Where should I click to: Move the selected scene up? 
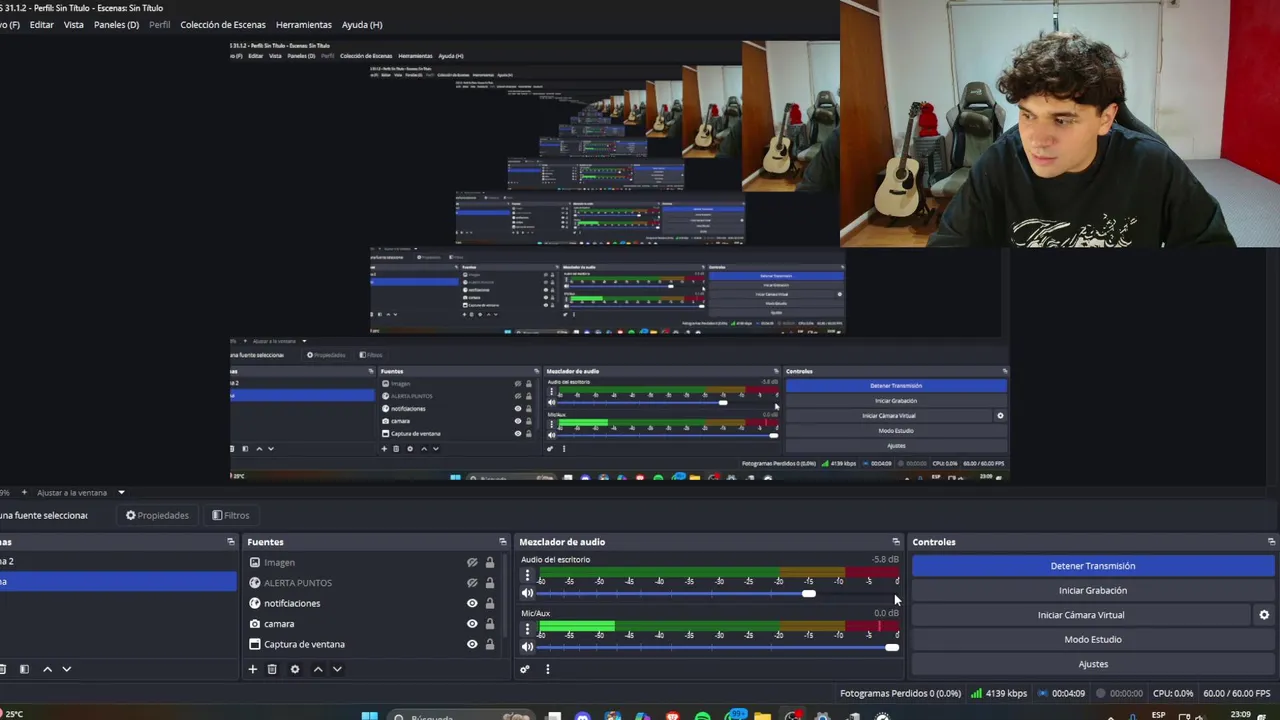[47, 669]
